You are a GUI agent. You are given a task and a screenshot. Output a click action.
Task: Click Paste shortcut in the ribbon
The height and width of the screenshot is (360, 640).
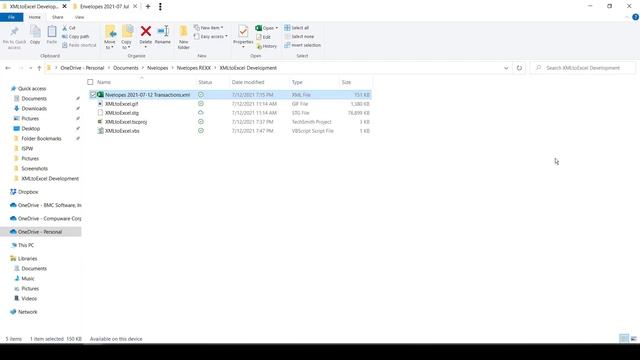[x=79, y=45]
